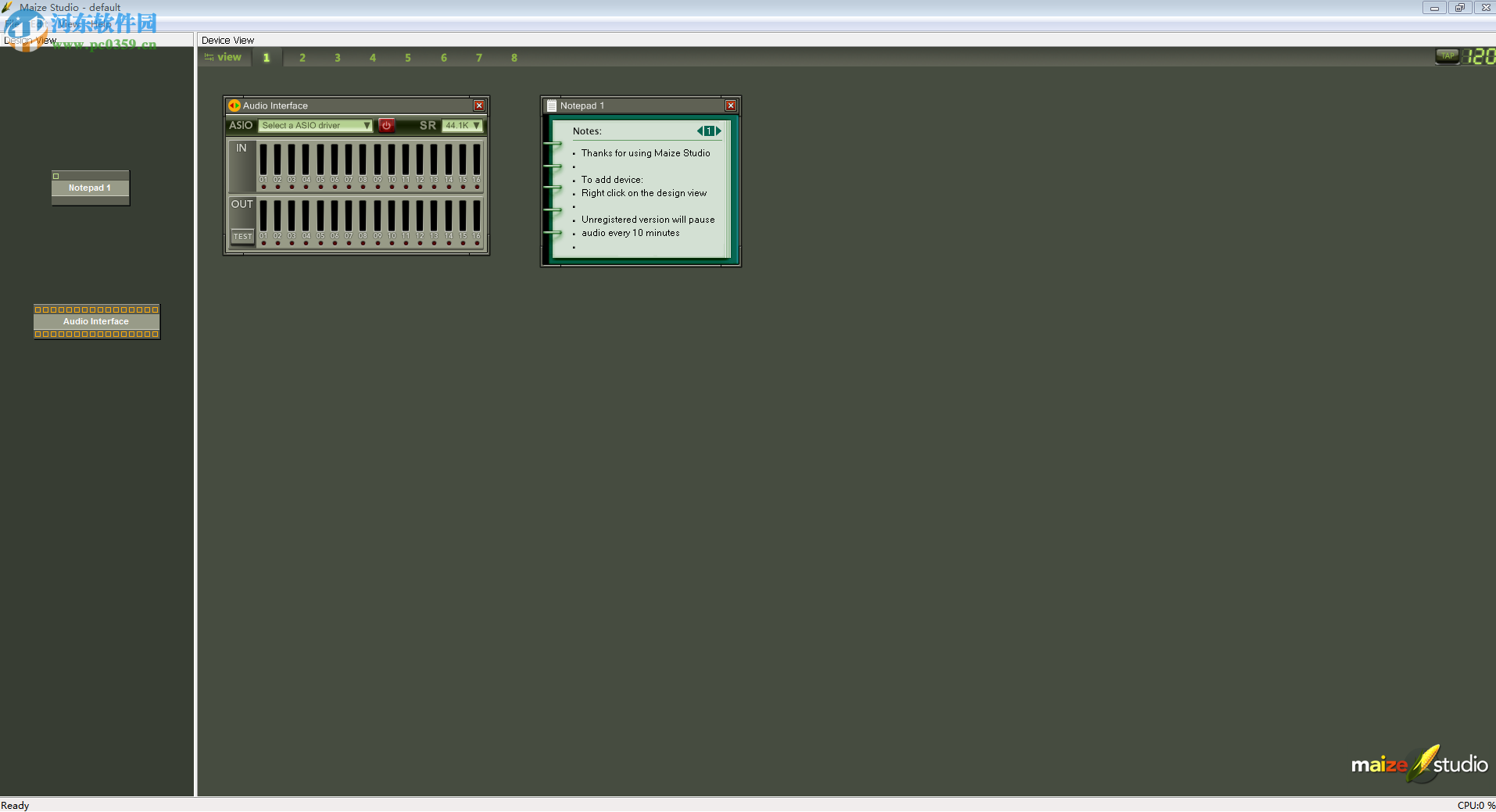Click 'Unregistered version will pause' note line
The width and height of the screenshot is (1496, 812).
coord(648,220)
